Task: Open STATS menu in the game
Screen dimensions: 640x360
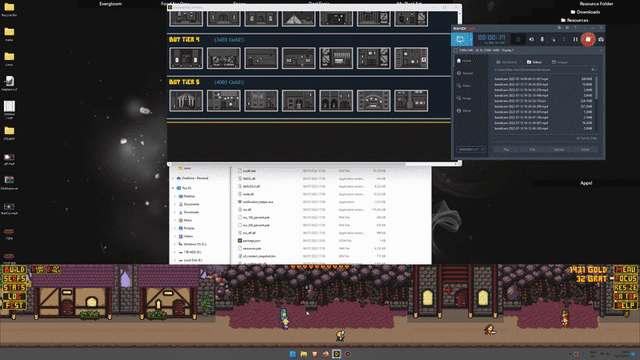Action: coord(14,287)
